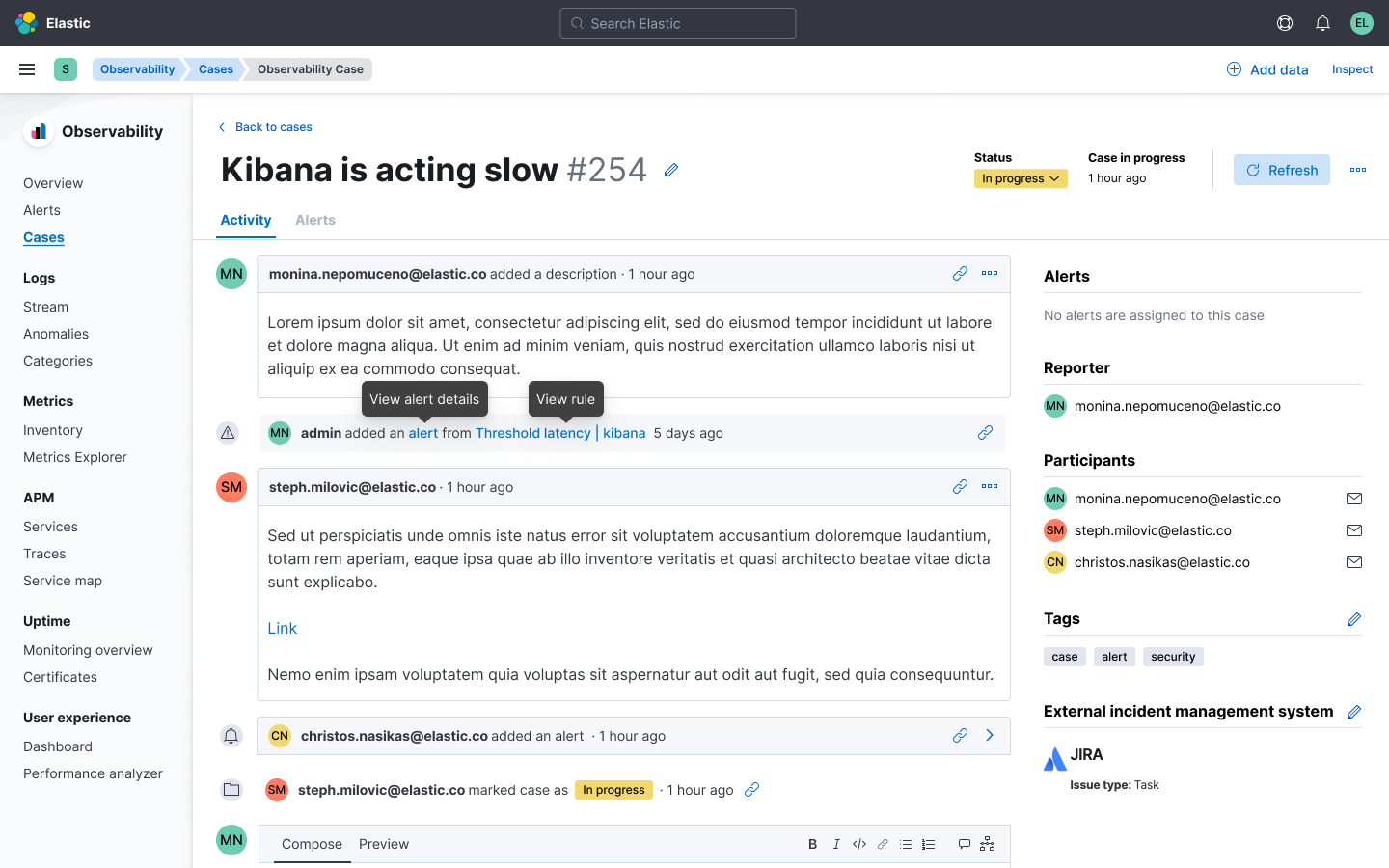This screenshot has width=1389, height=868.
Task: Open the alert link in admin's entry
Action: [423, 433]
